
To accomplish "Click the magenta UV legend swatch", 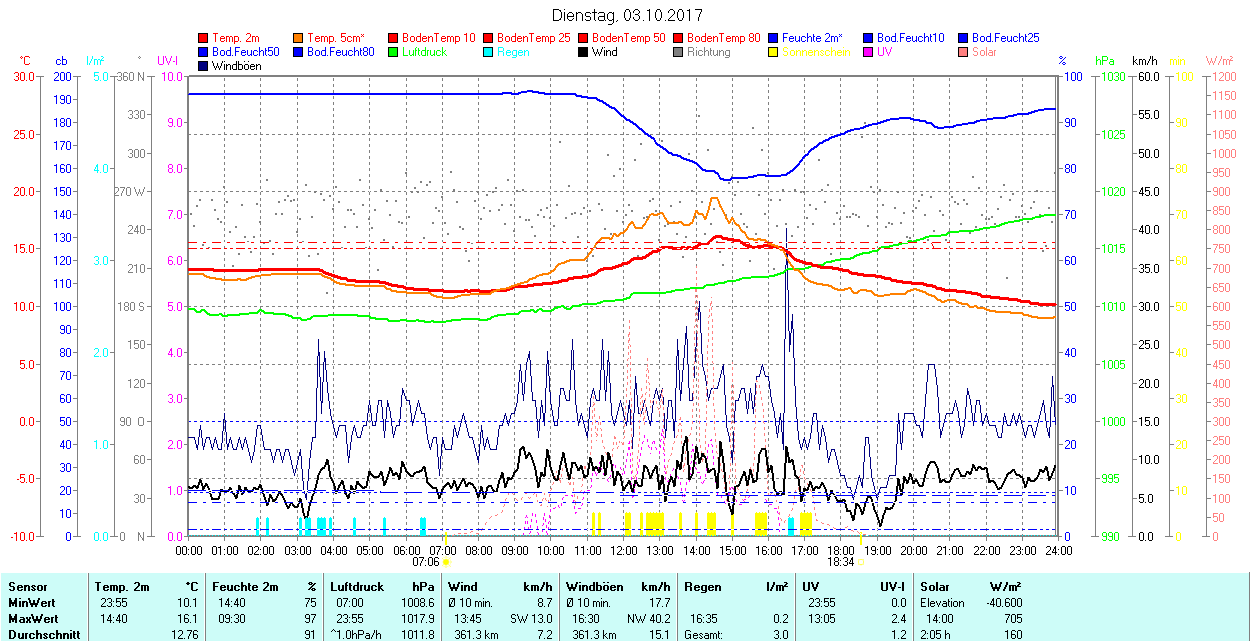I will point(869,52).
